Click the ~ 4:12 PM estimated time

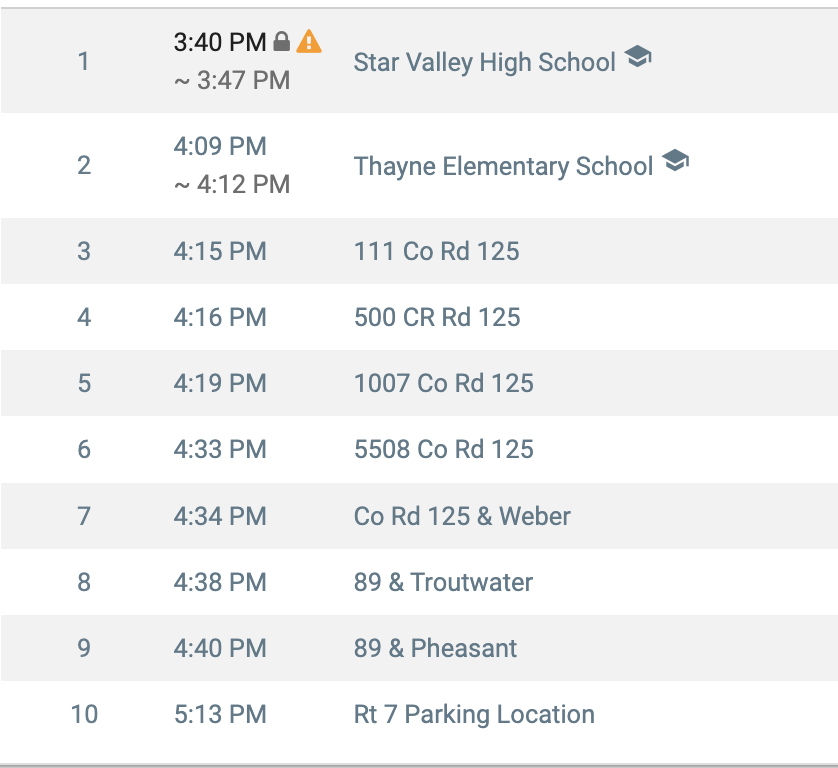[232, 185]
